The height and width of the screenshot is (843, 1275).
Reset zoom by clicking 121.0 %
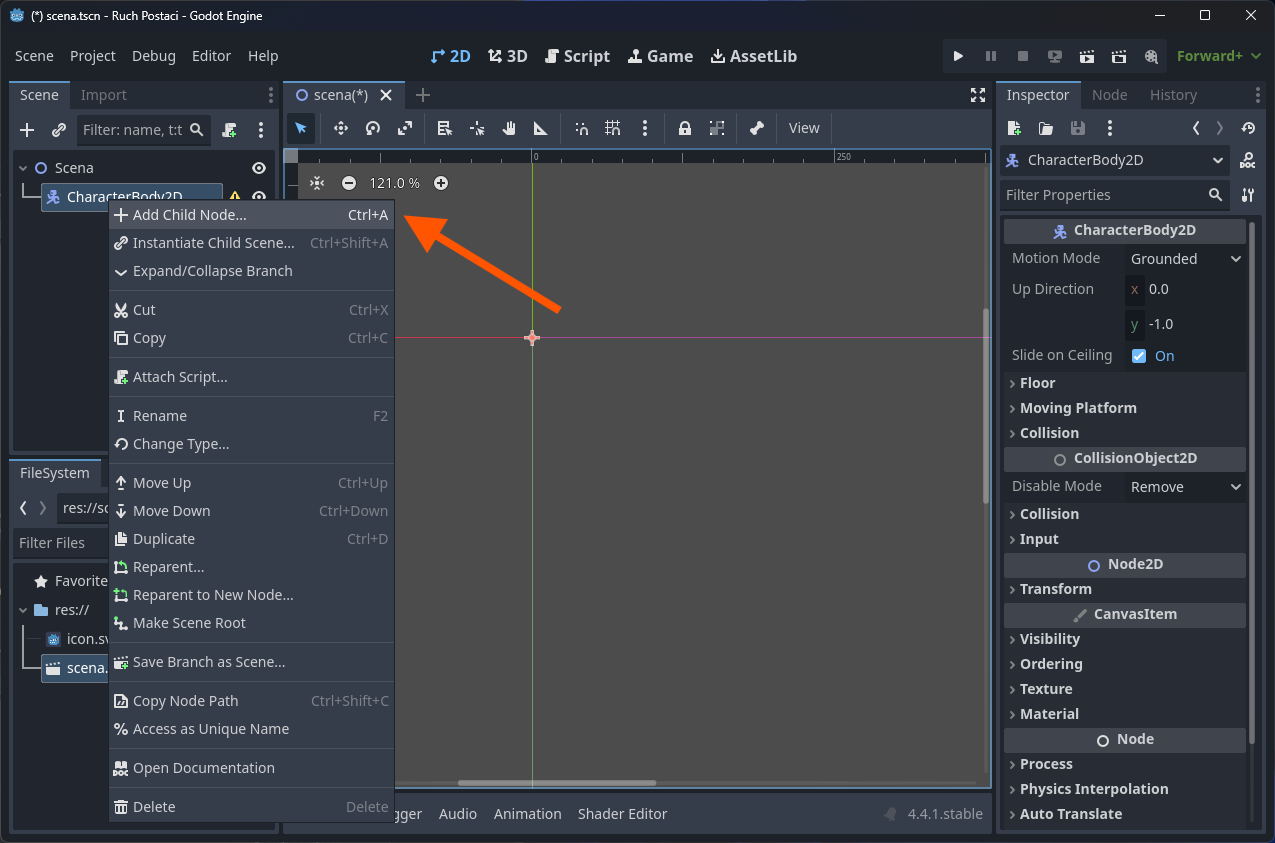pos(395,183)
